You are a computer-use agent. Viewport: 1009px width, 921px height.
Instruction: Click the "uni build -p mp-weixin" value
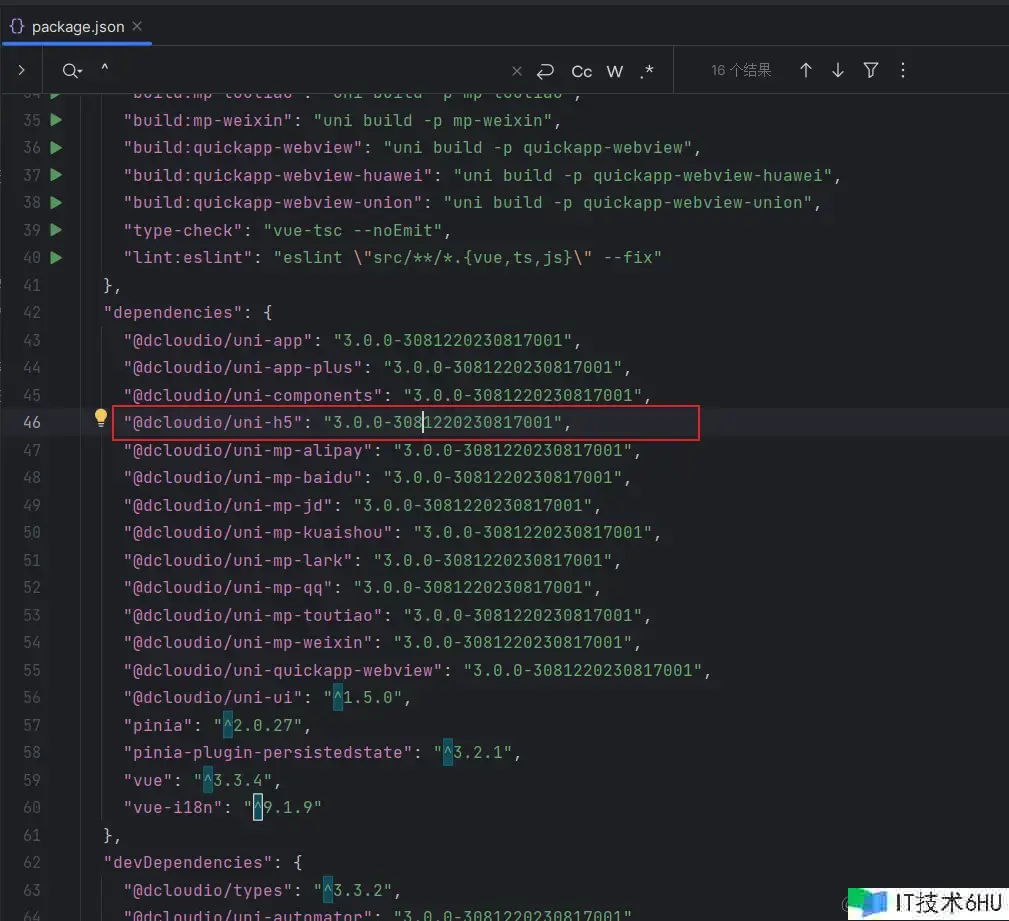[432, 120]
